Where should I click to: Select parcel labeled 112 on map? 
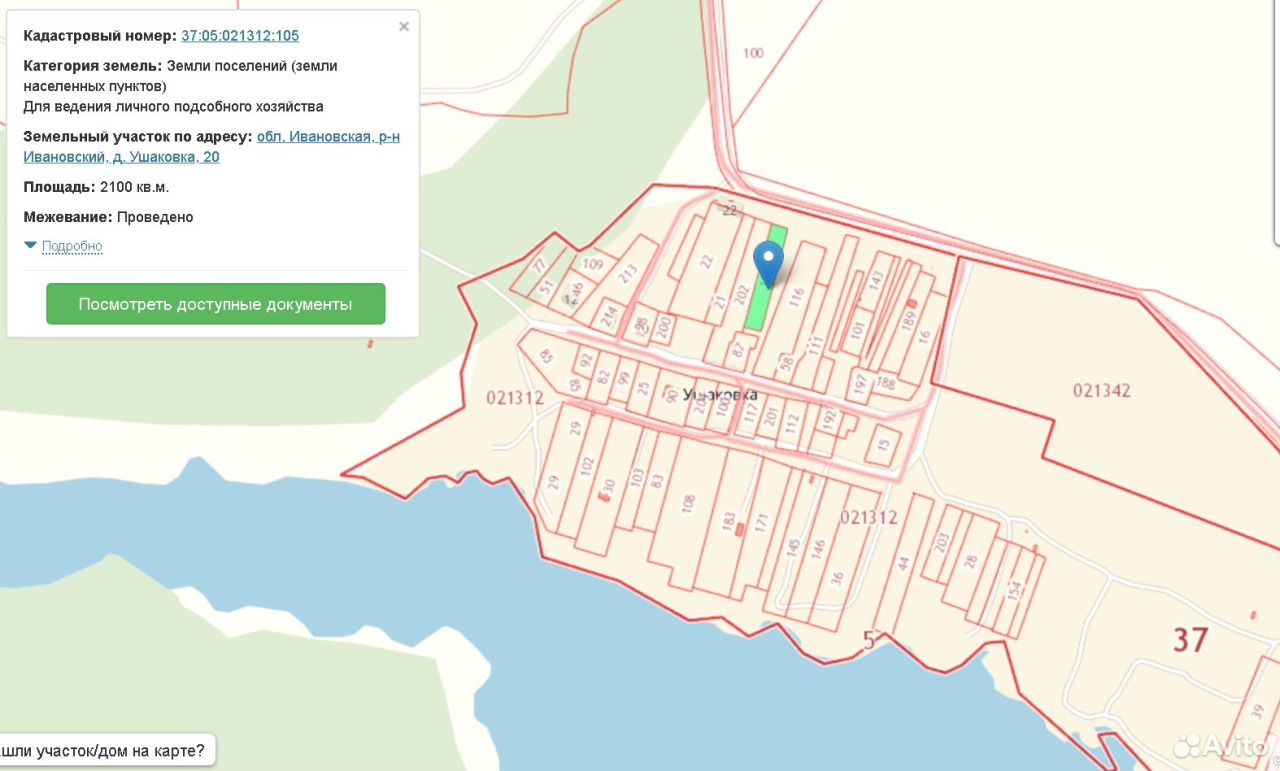(794, 426)
